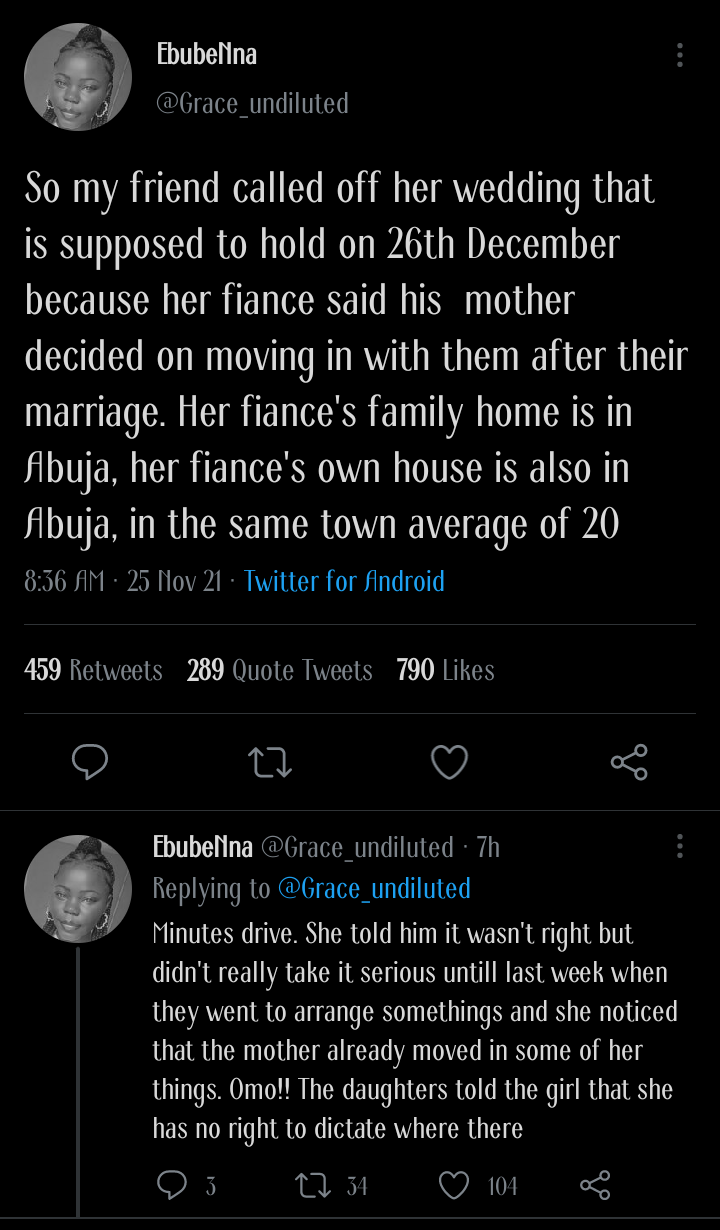Open the 289 Quote Tweets list
720x1230 pixels.
279,670
